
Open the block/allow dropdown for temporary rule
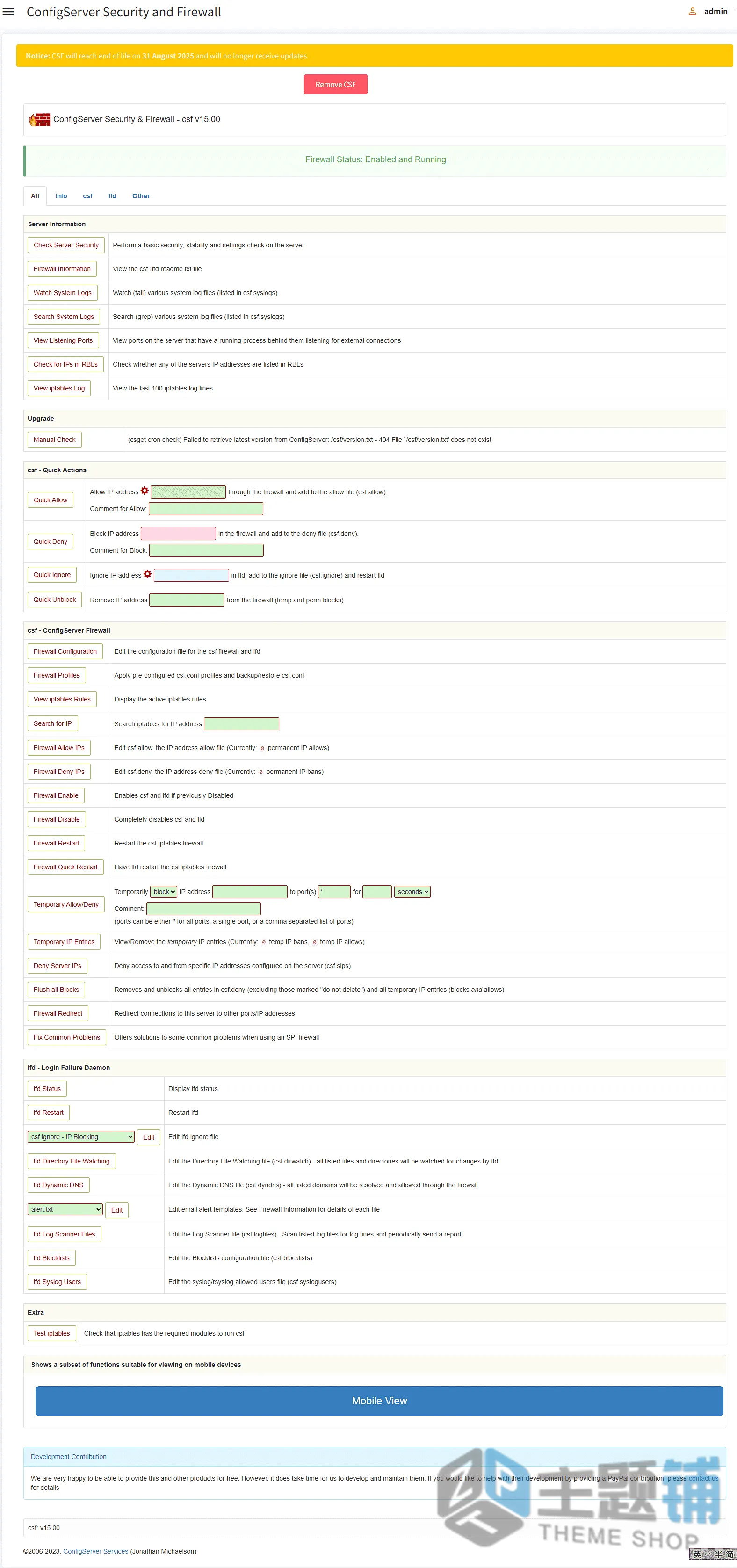point(164,892)
